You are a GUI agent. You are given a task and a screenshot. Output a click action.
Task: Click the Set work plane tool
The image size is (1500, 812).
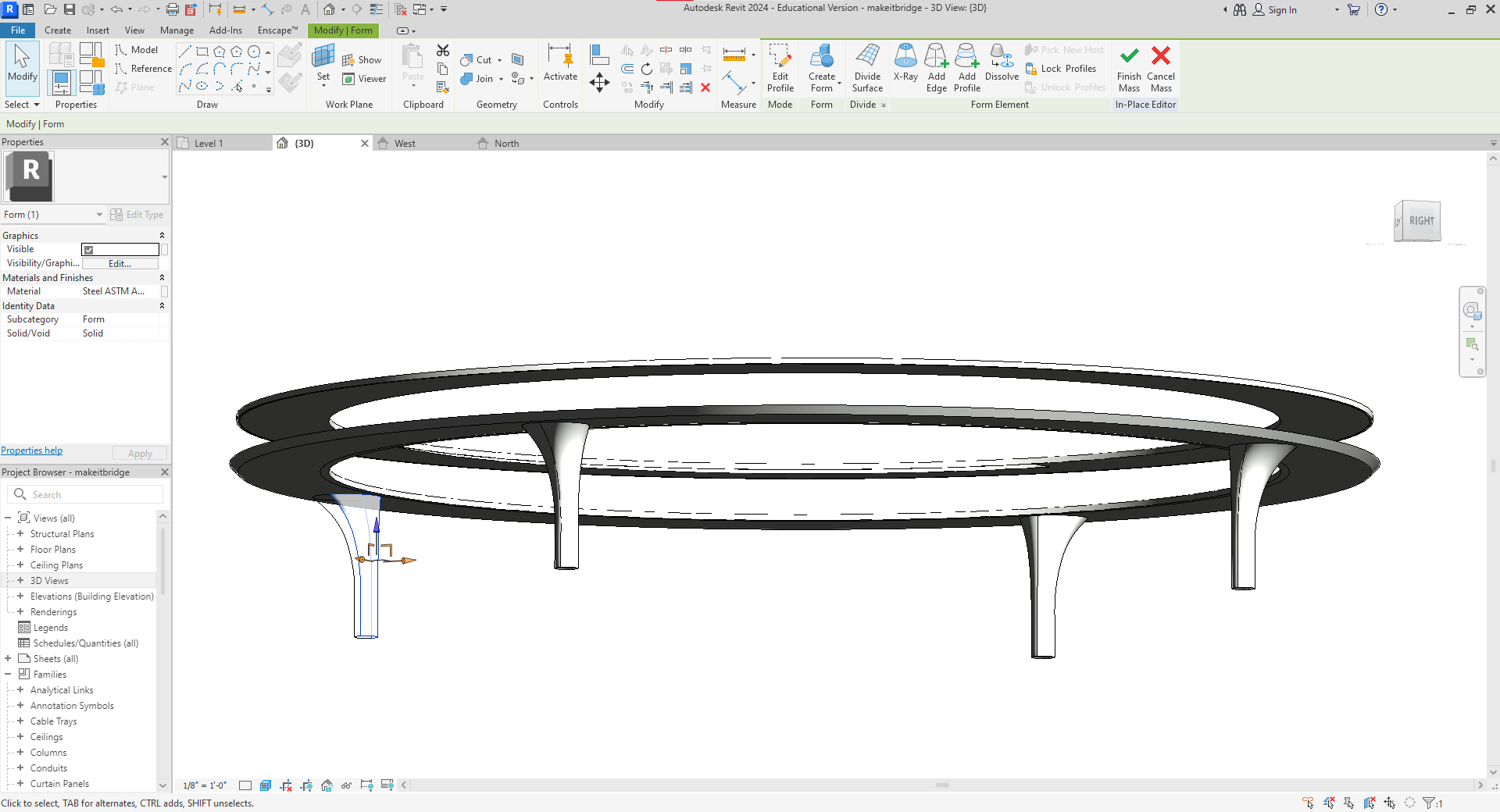323,64
